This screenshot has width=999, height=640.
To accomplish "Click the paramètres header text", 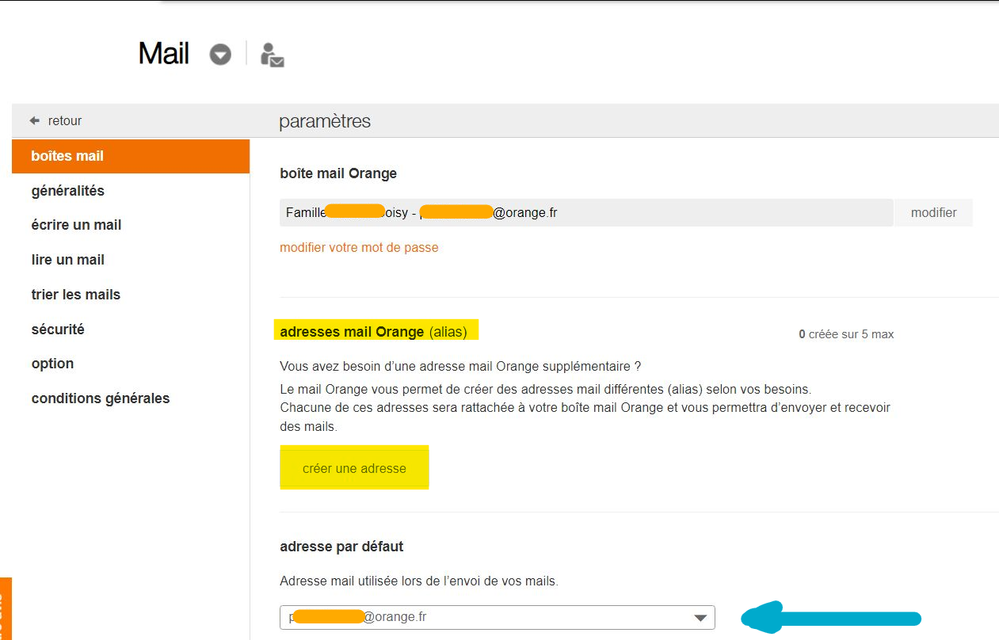I will 325,121.
